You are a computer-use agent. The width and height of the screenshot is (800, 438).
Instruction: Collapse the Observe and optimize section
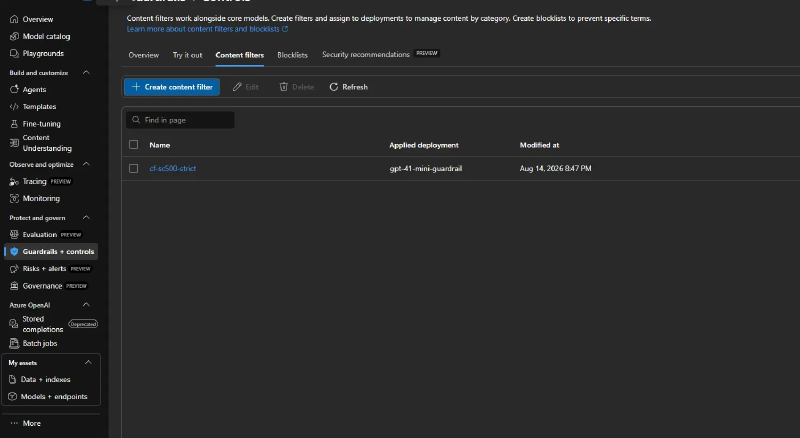86,164
